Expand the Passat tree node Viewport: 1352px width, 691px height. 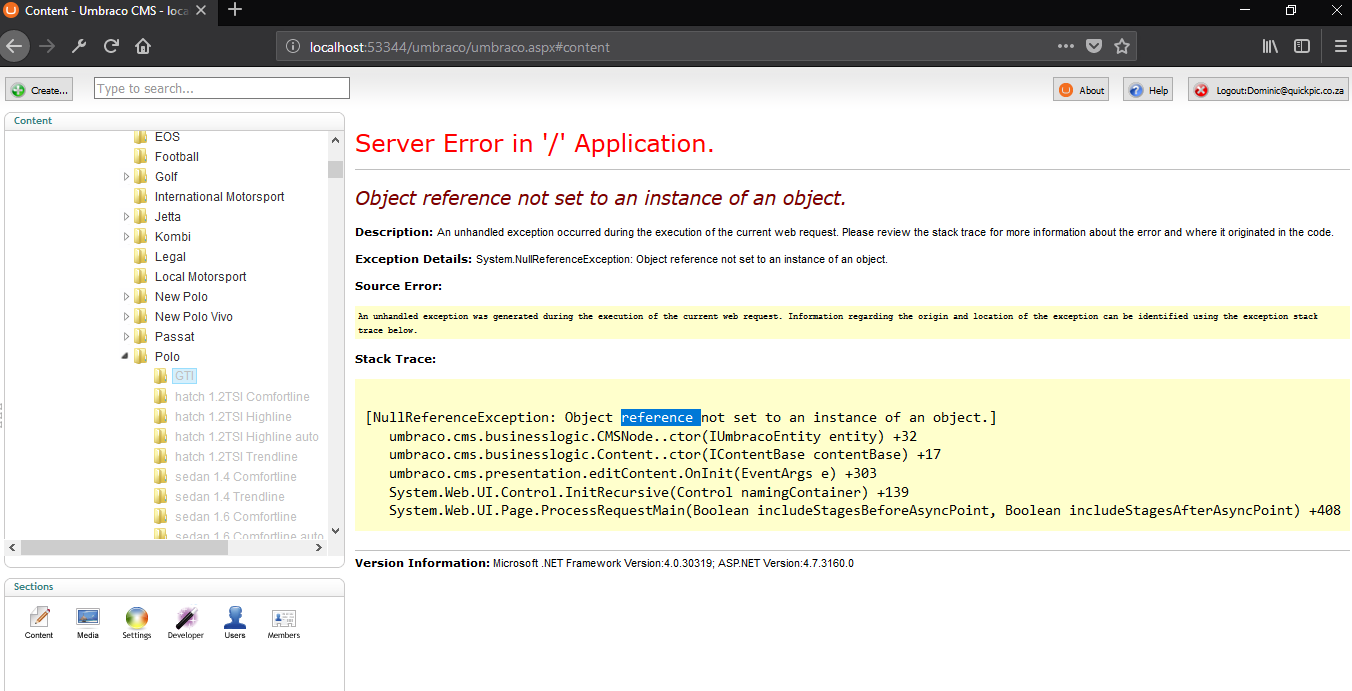pyautogui.click(x=127, y=336)
